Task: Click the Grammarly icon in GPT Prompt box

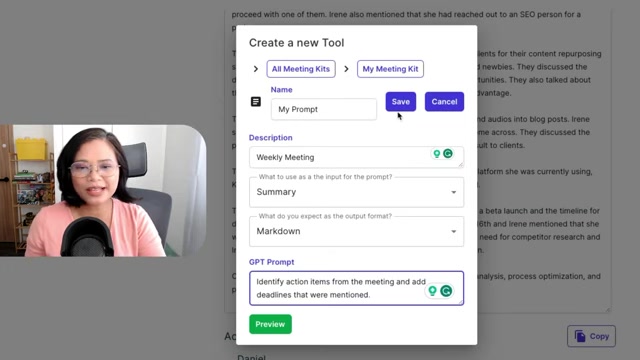Action: pos(446,291)
